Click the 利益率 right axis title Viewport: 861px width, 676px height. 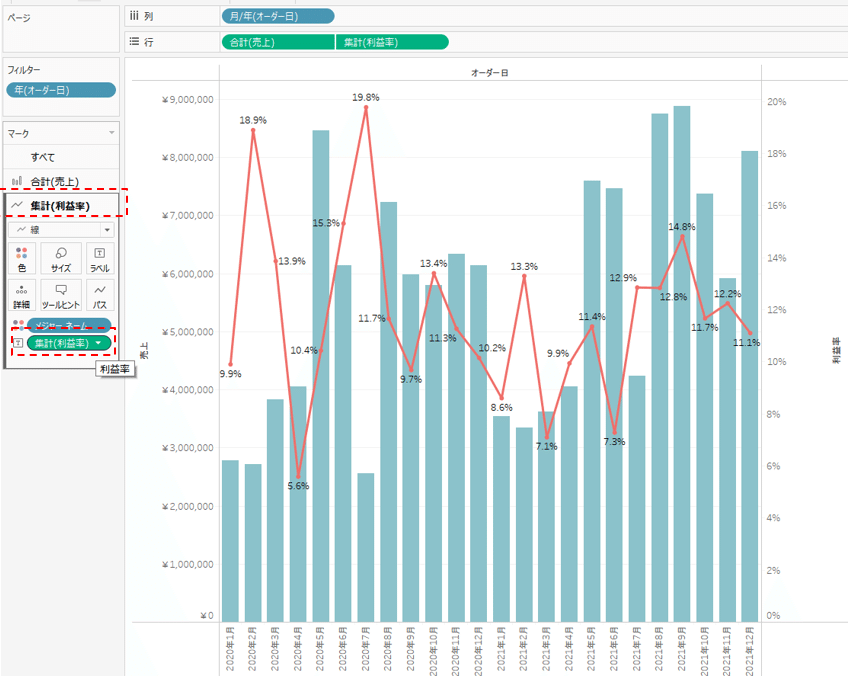[836, 351]
